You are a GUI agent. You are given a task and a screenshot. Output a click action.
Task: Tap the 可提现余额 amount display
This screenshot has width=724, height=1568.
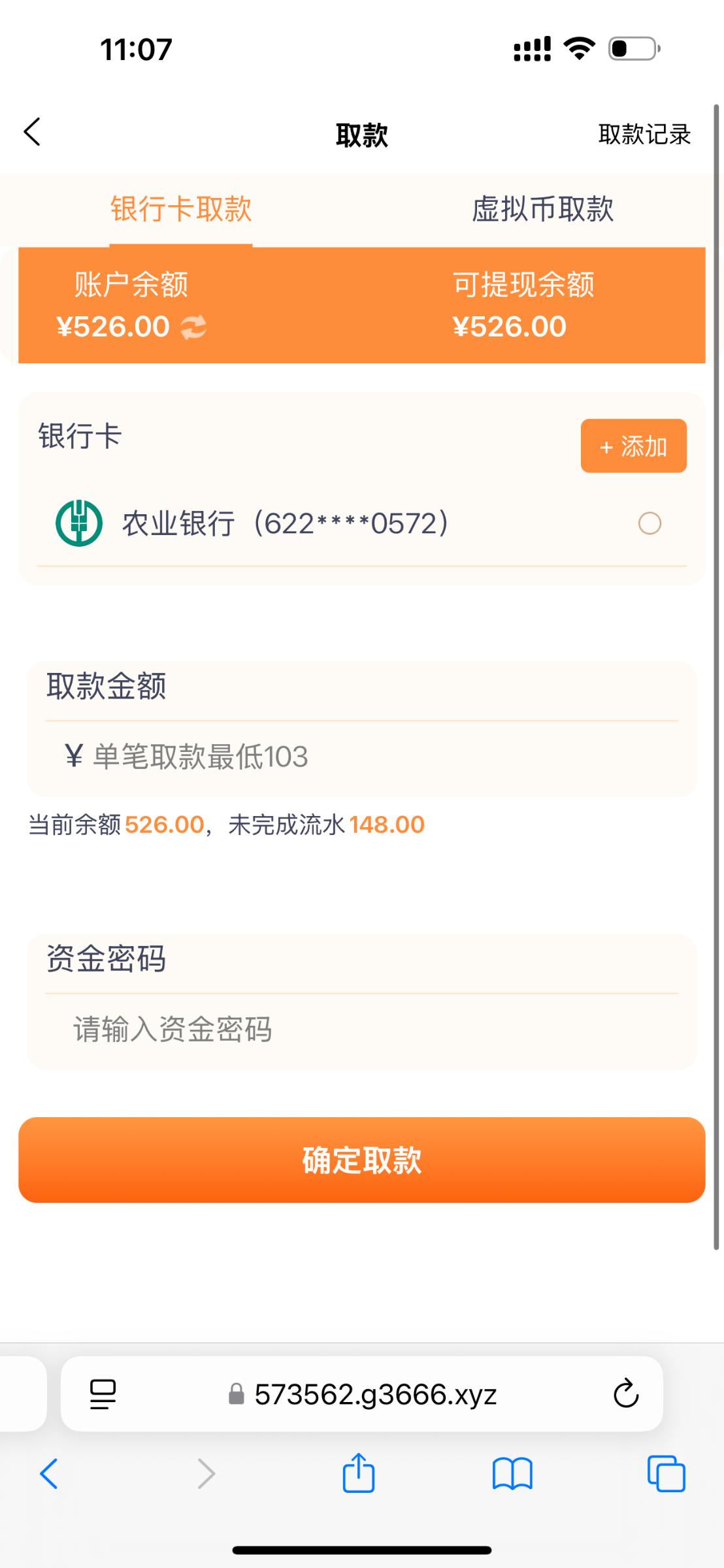click(509, 327)
